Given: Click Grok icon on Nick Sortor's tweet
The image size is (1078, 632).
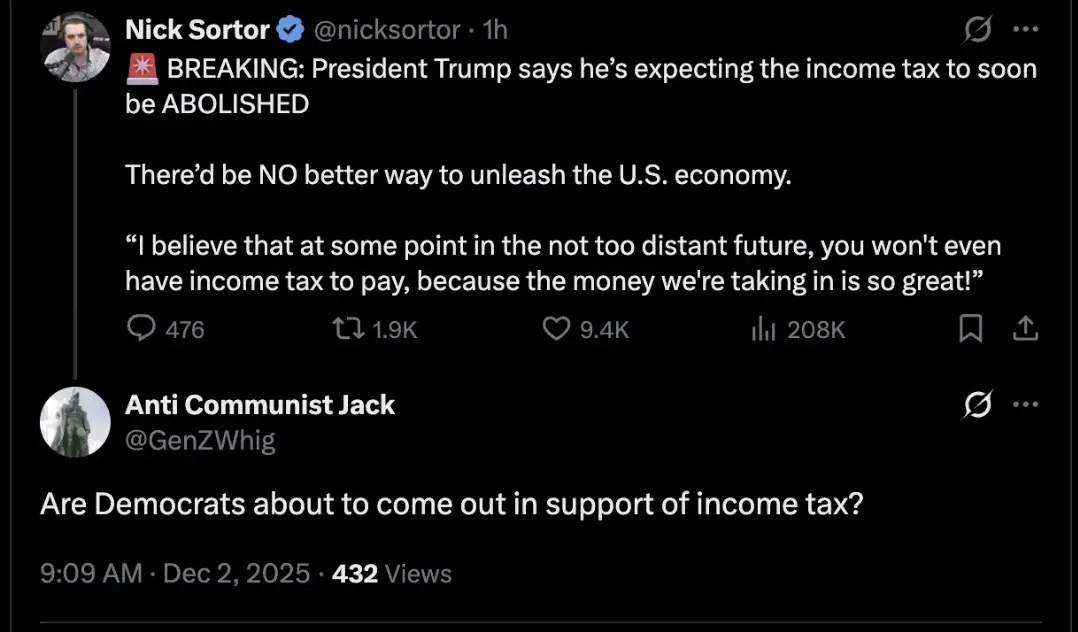Looking at the screenshot, I should (975, 32).
